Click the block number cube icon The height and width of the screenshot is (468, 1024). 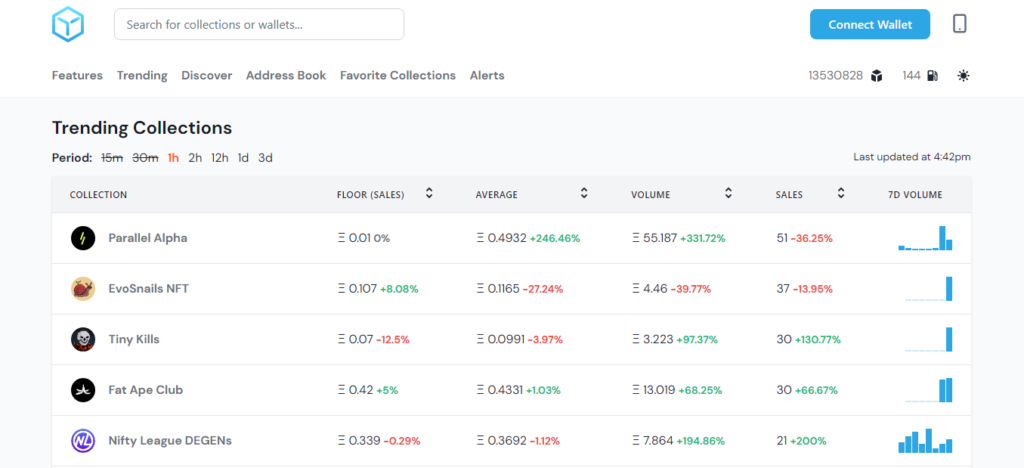pyautogui.click(x=876, y=76)
